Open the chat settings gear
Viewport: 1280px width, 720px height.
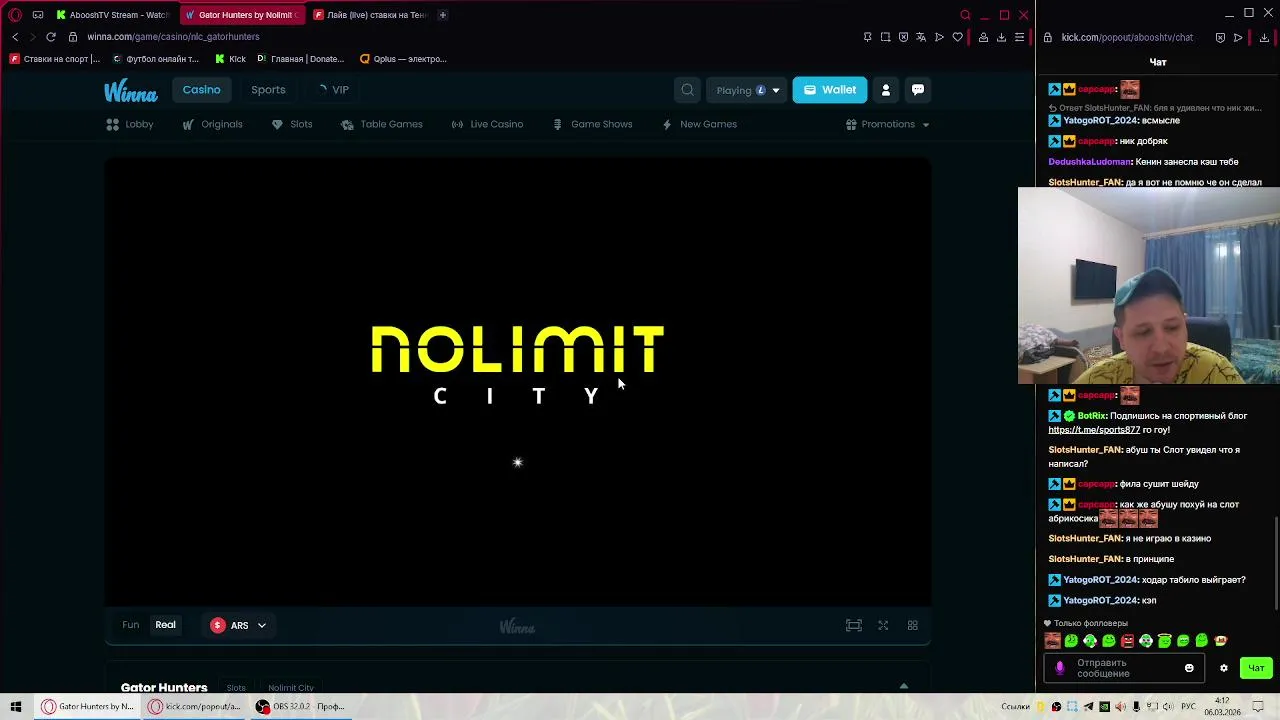pyautogui.click(x=1223, y=668)
